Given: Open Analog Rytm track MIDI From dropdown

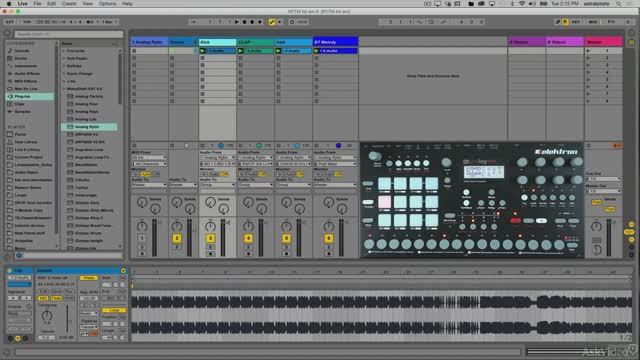Looking at the screenshot, I should click(149, 158).
